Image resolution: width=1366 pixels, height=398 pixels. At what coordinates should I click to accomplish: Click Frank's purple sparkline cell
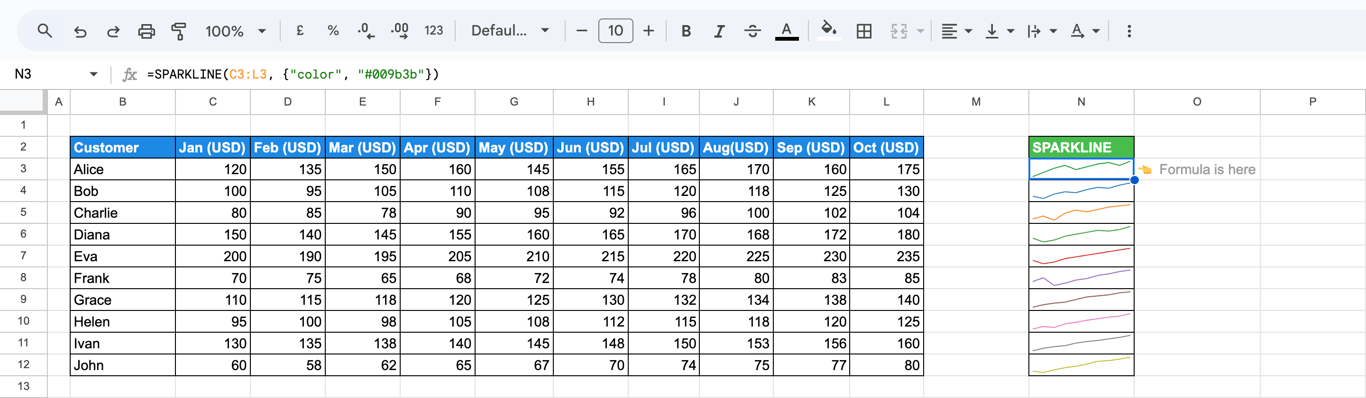pyautogui.click(x=1081, y=278)
